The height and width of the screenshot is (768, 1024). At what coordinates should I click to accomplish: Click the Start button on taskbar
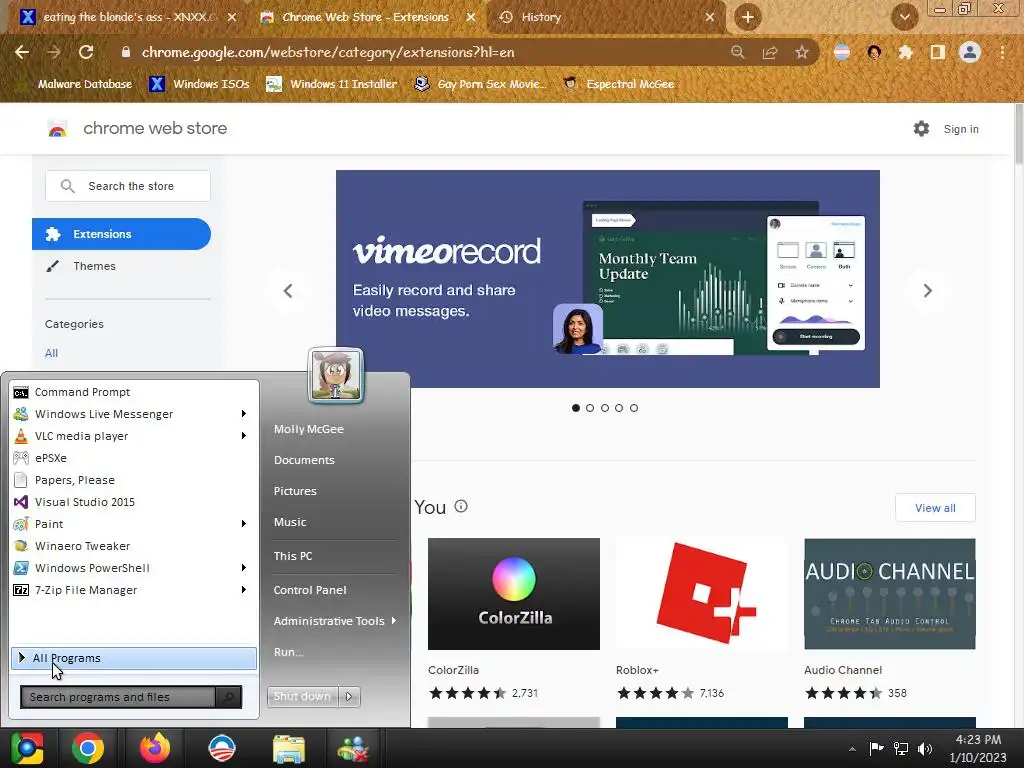tap(27, 748)
